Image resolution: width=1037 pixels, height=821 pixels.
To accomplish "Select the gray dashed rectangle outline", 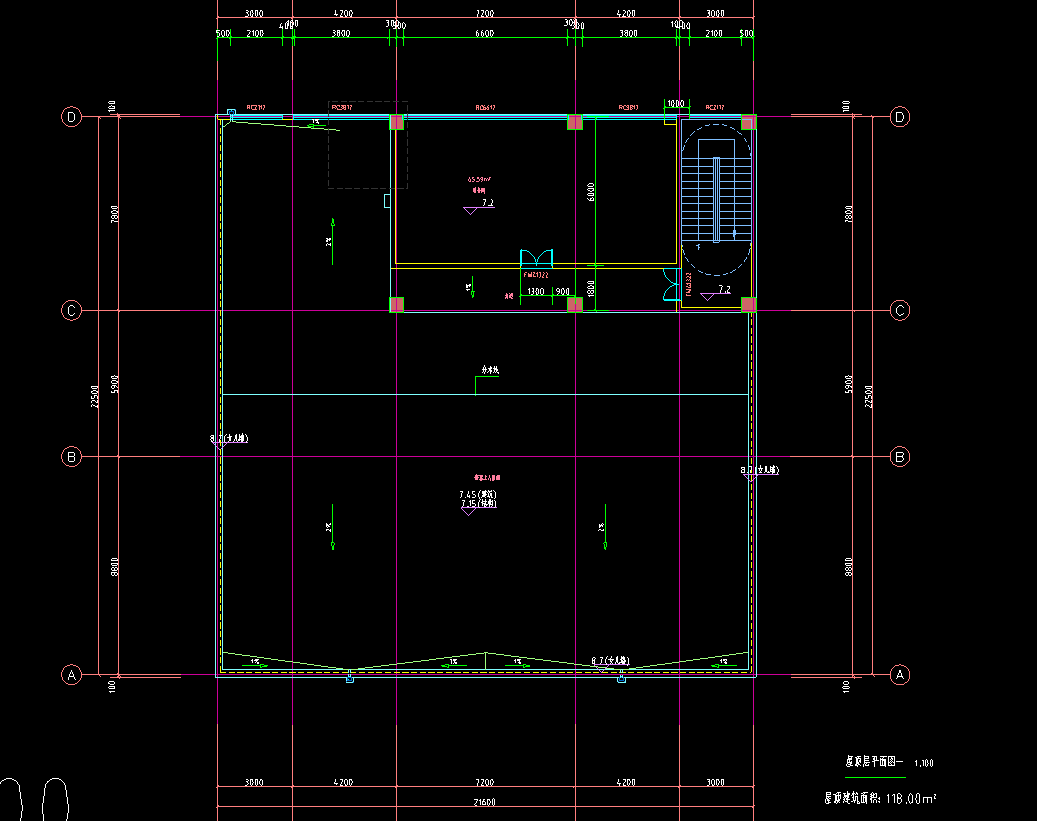I will point(368,145).
